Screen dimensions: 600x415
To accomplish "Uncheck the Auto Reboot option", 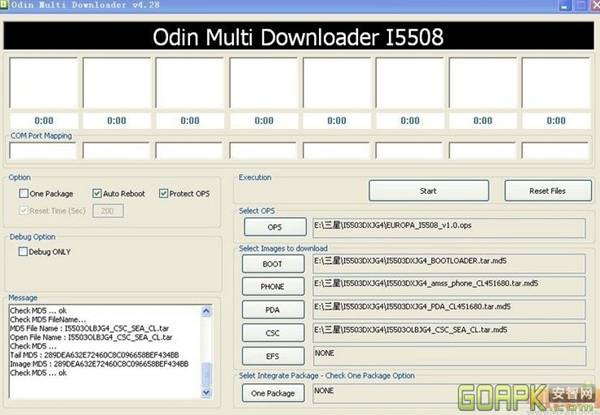I will [x=97, y=194].
